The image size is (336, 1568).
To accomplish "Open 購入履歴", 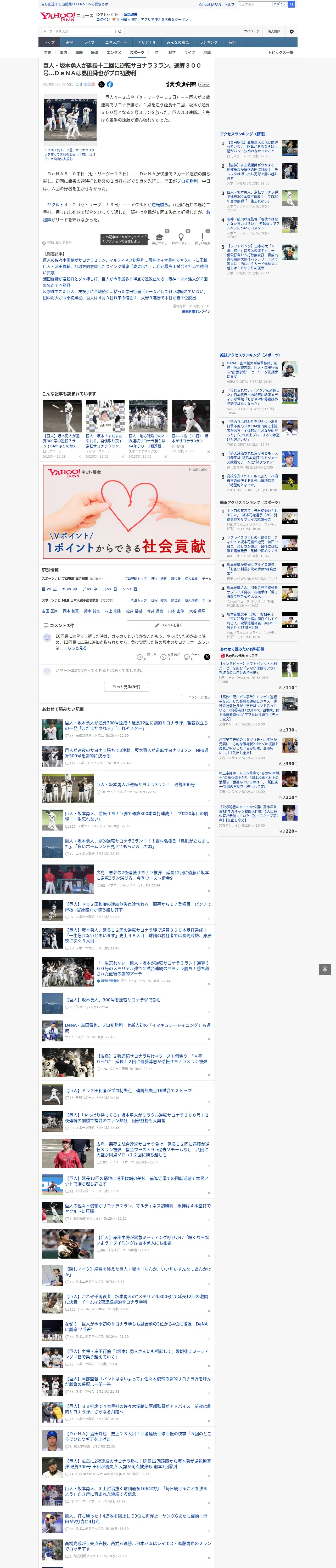I will pyautogui.click(x=274, y=32).
